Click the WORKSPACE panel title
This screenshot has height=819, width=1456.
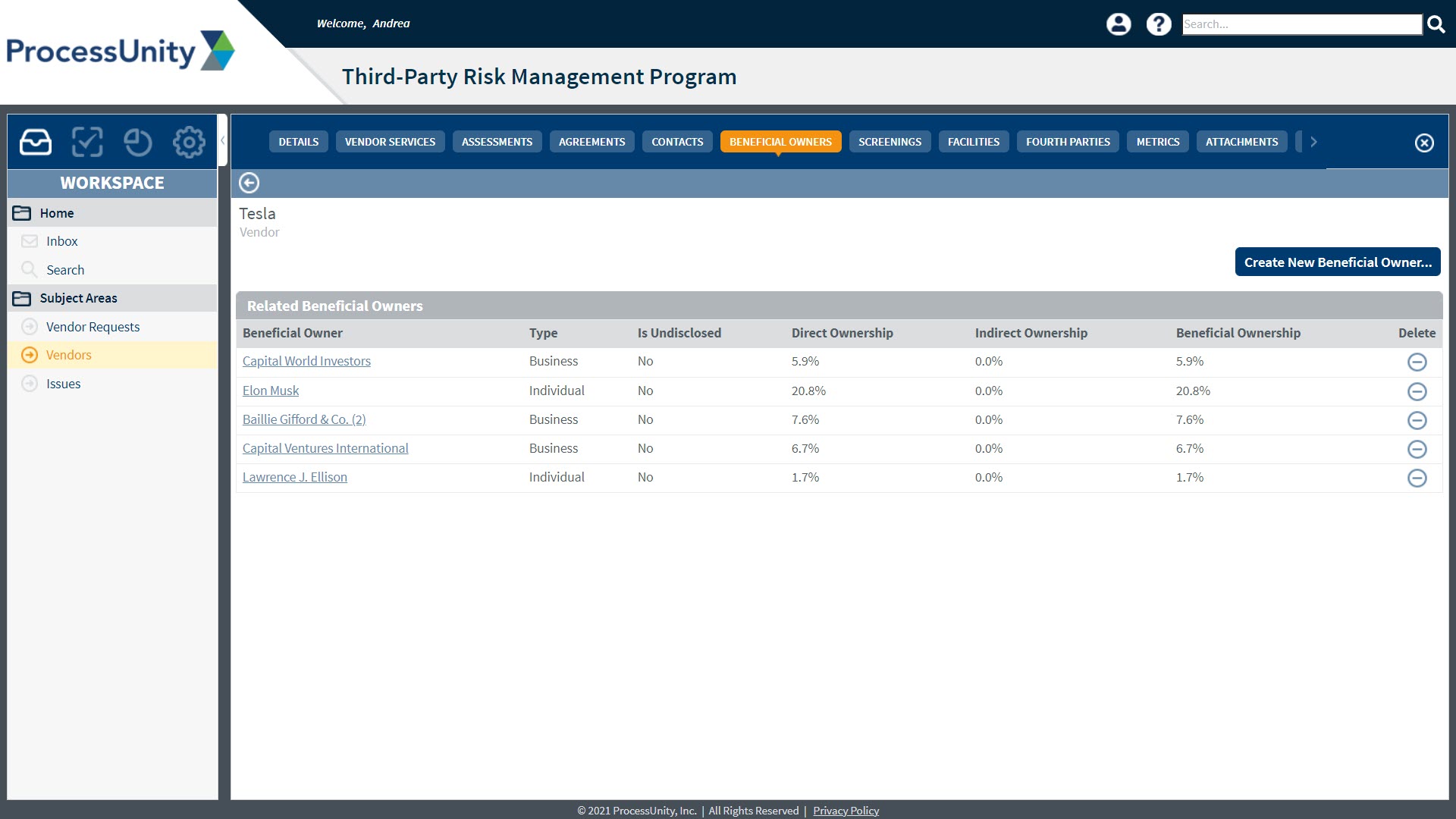click(x=112, y=183)
